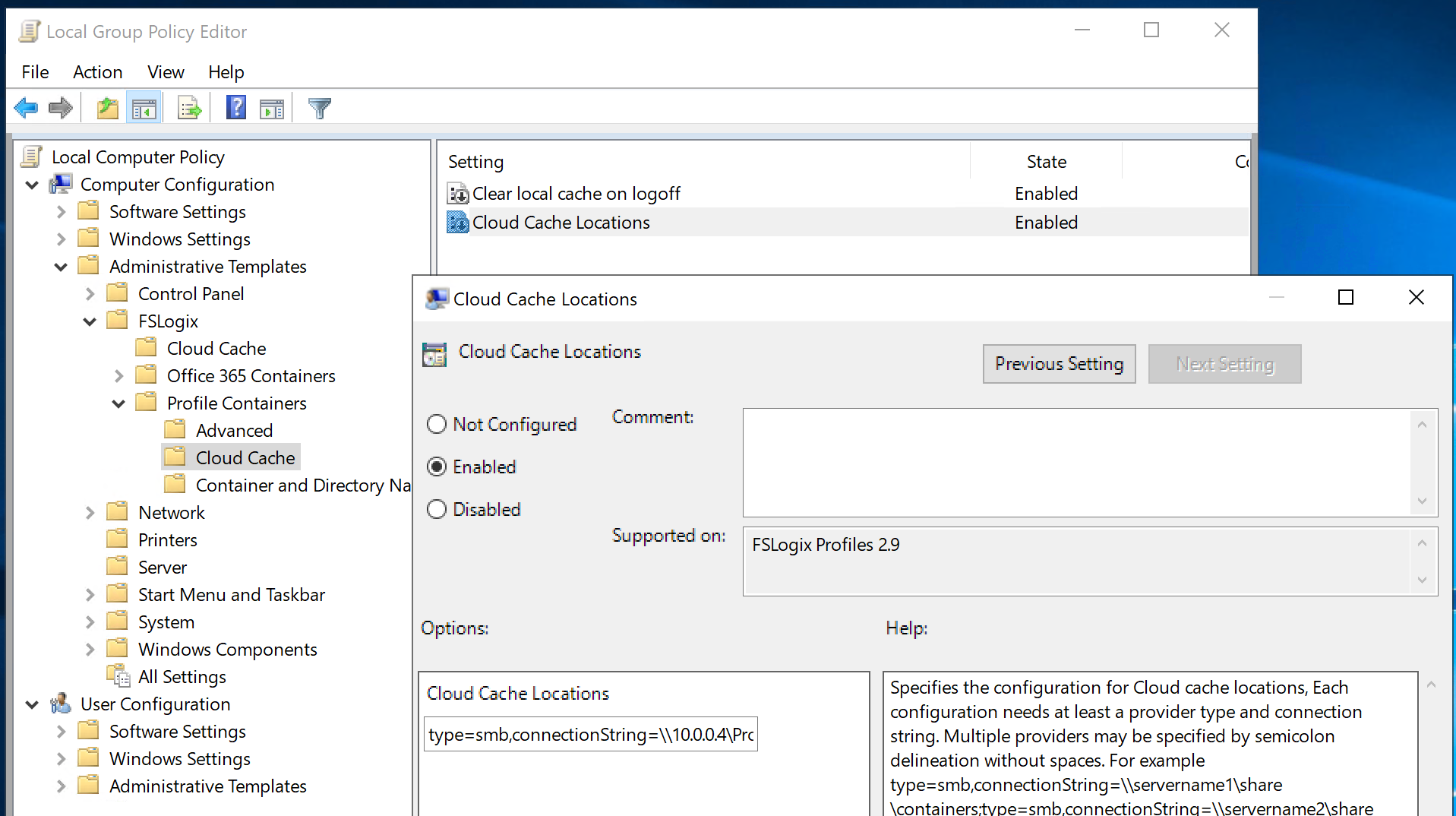1456x816 pixels.
Task: Select the Enabled radio button
Action: pos(437,467)
